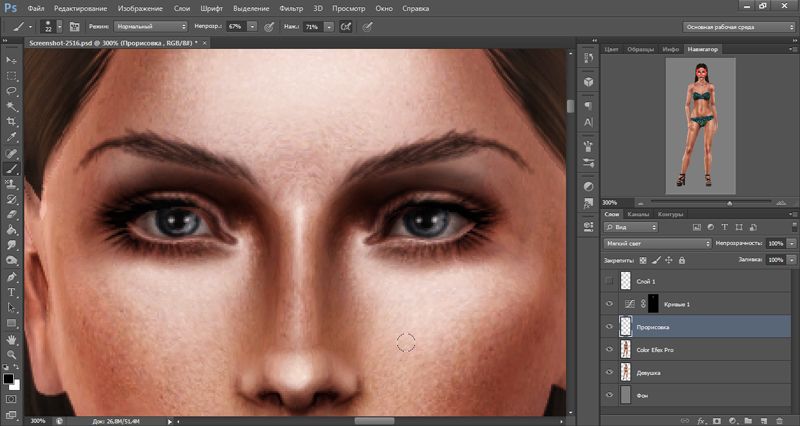Select the Pen tool
The height and width of the screenshot is (426, 800).
pyautogui.click(x=11, y=277)
